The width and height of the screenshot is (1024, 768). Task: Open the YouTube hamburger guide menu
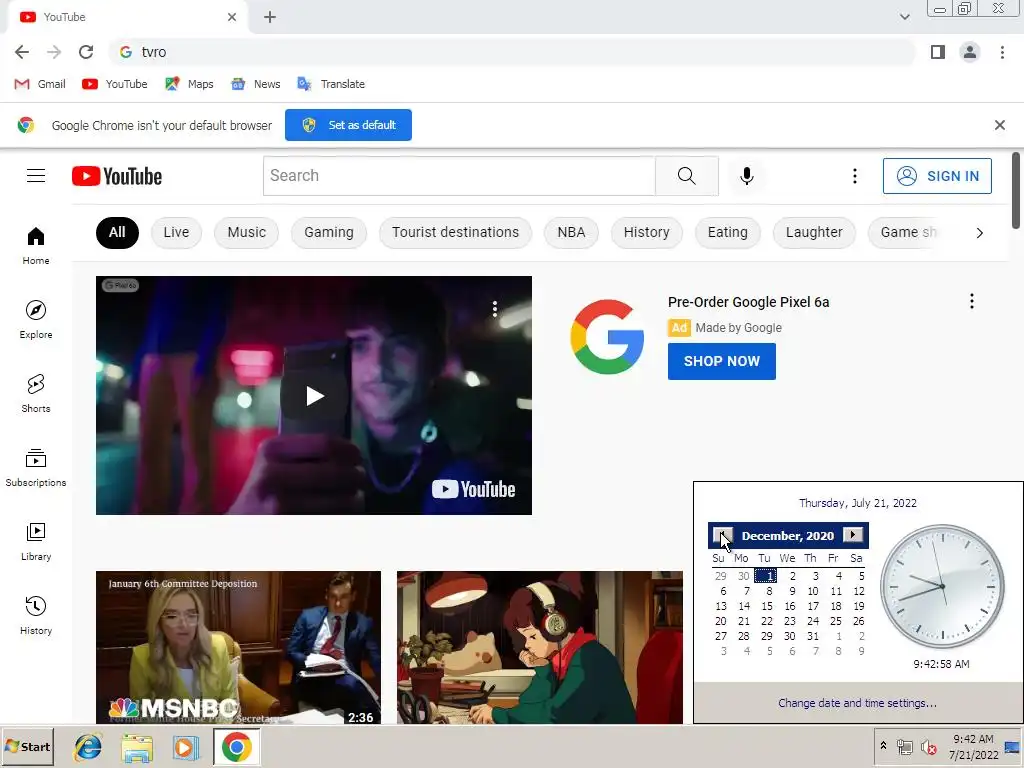pos(36,176)
